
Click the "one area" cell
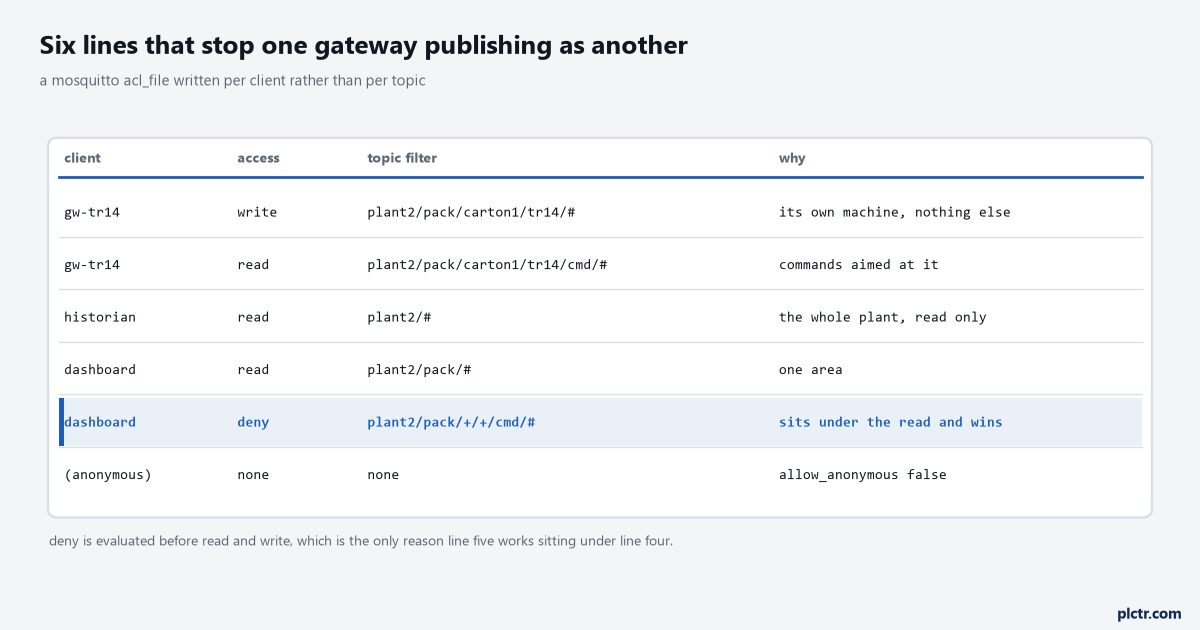pyautogui.click(x=811, y=370)
